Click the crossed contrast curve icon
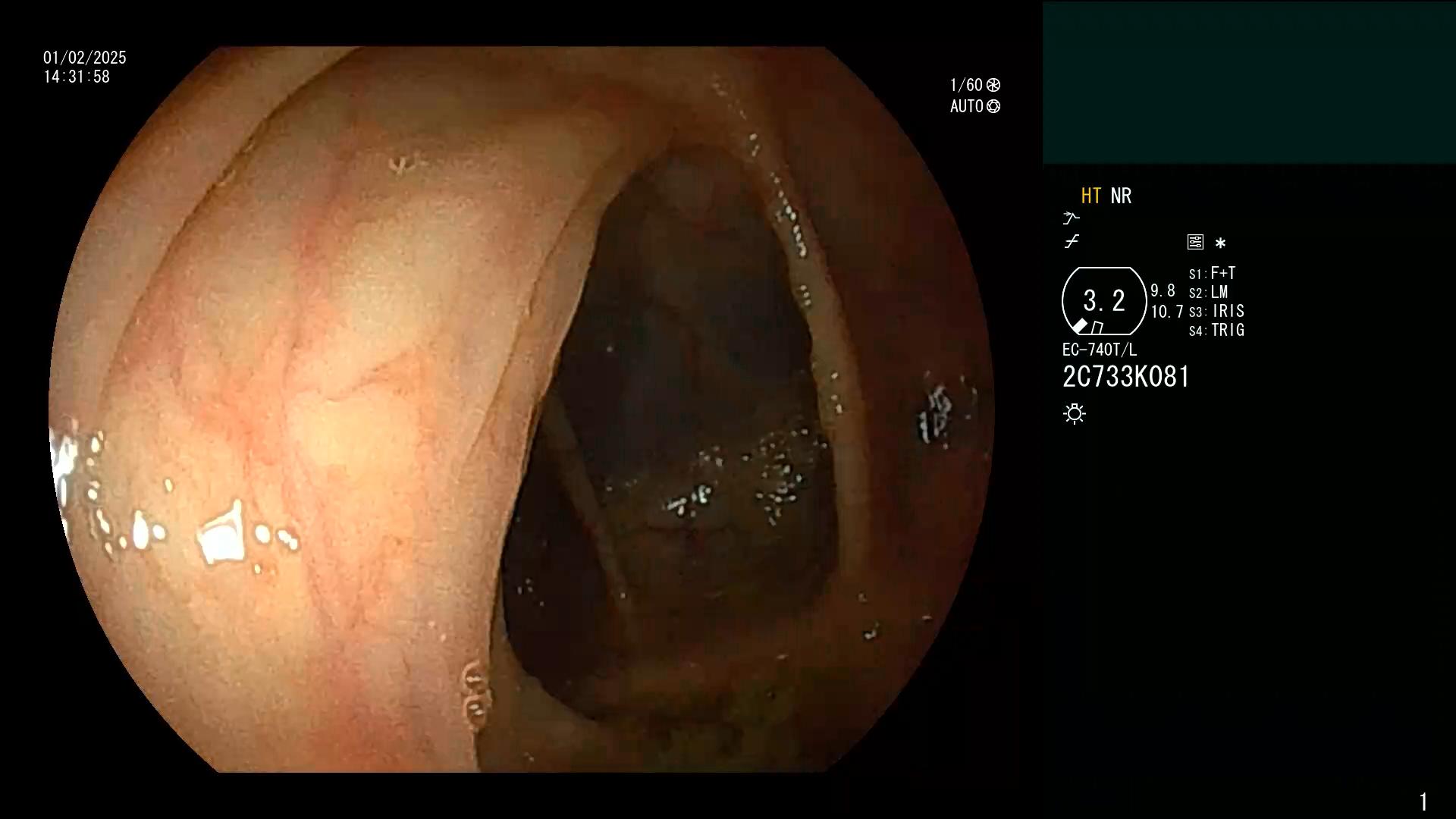Screen dimensions: 1456x819 click(1072, 242)
